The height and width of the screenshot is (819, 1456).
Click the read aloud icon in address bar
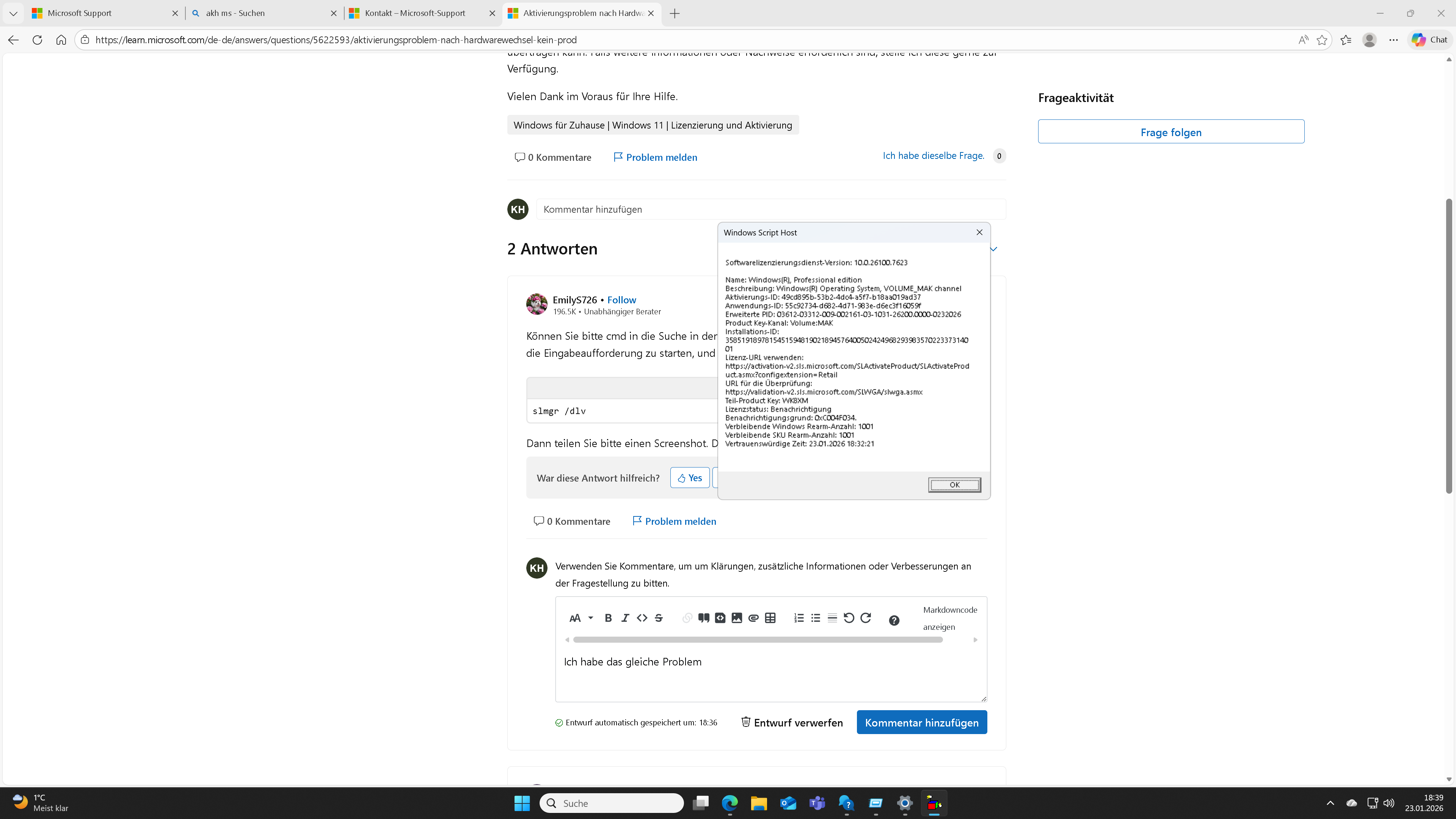[x=1303, y=39]
